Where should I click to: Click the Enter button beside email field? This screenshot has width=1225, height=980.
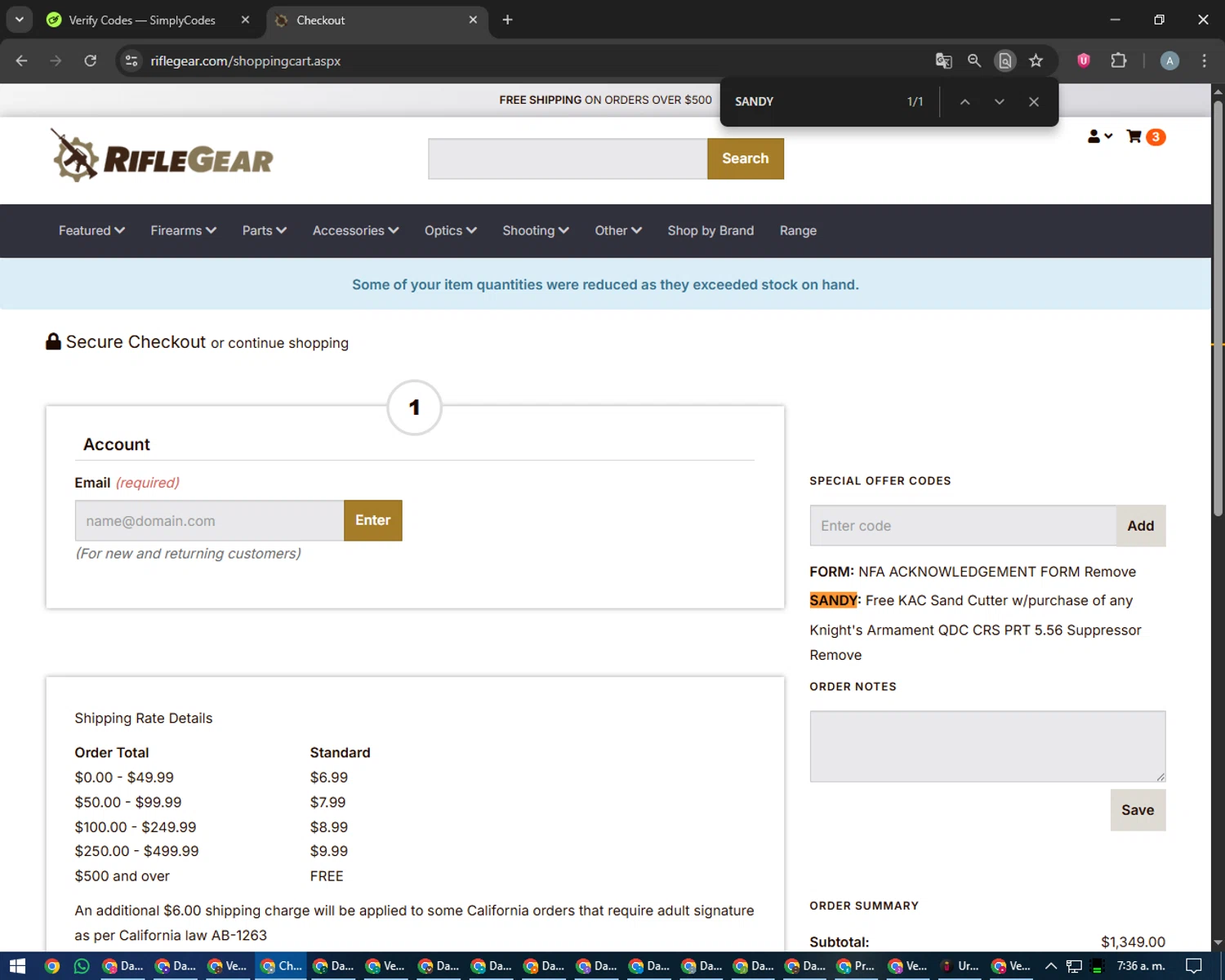point(372,520)
